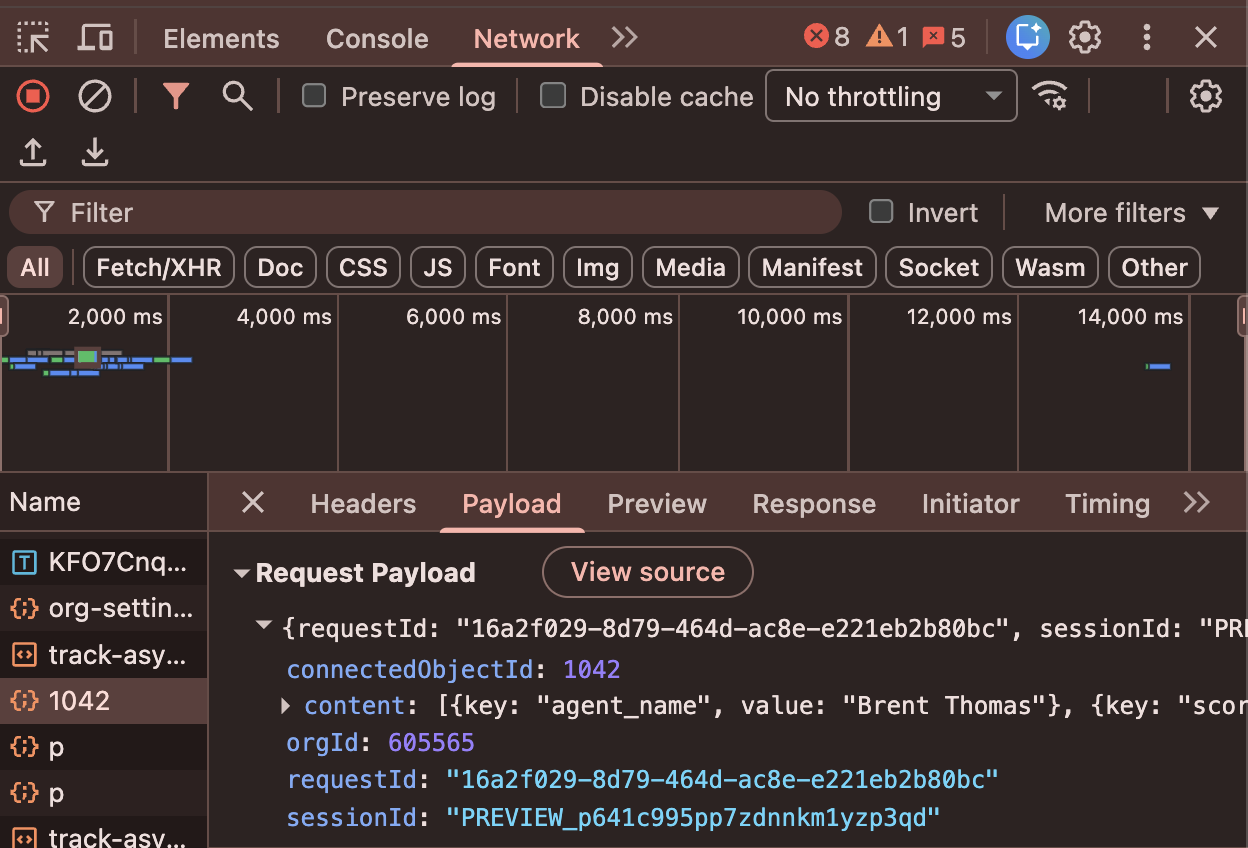The image size is (1248, 848).
Task: Click the funnel filter icon
Action: [x=176, y=96]
